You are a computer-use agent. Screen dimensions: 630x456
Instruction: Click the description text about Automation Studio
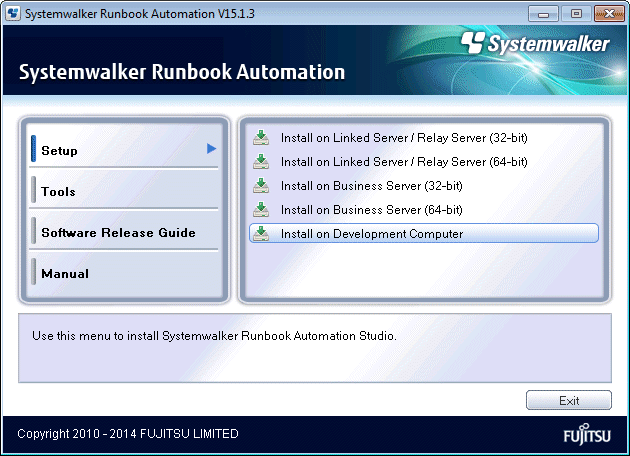(x=214, y=335)
